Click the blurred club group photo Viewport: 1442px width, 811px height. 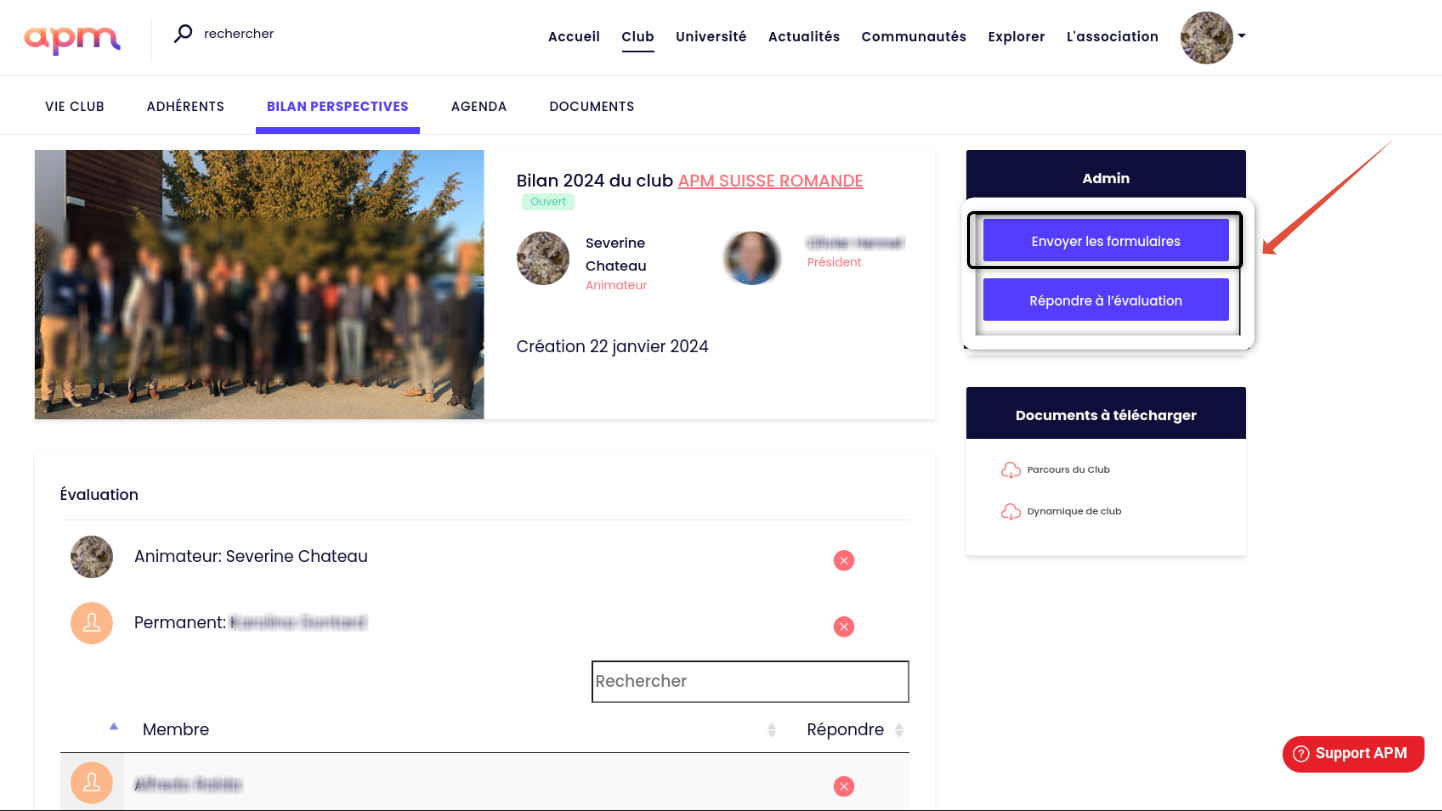(x=259, y=284)
